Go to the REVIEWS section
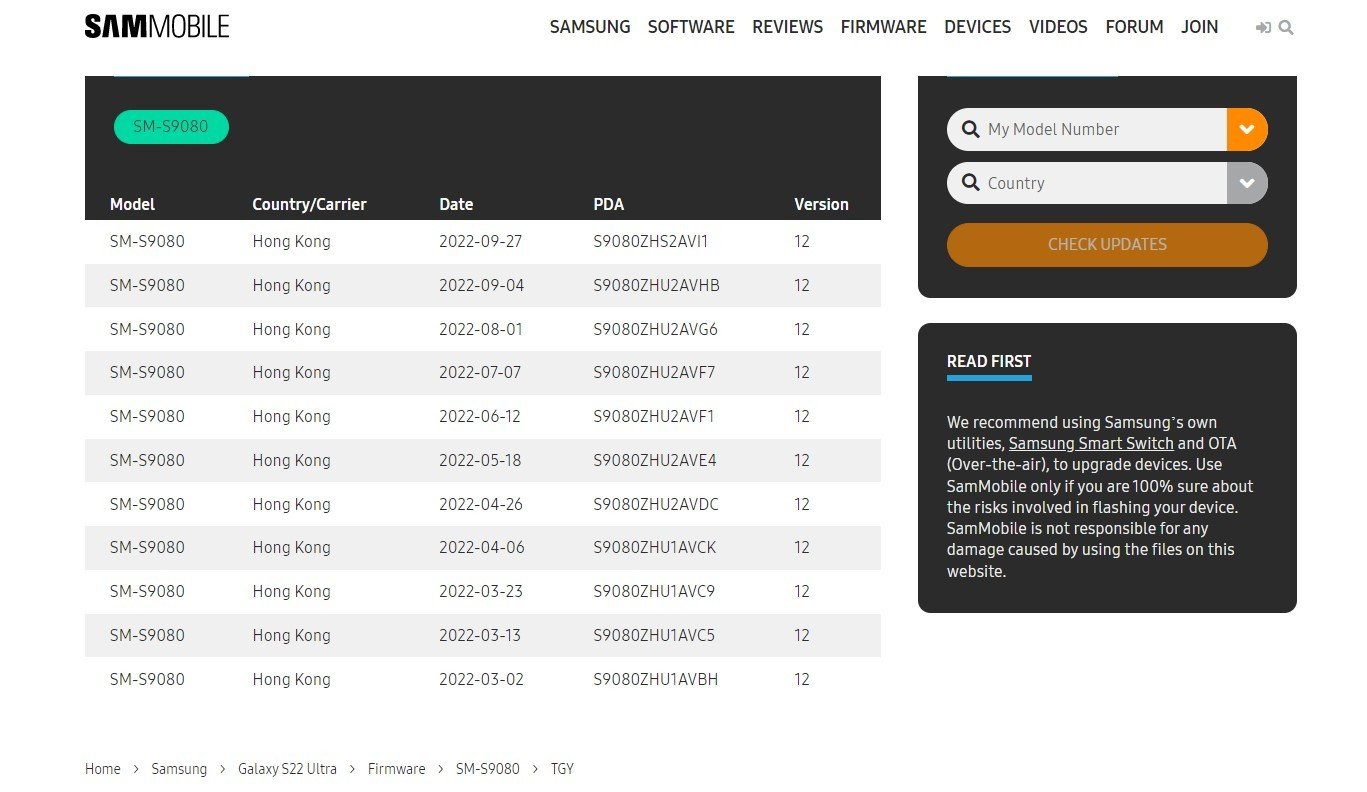 [787, 27]
